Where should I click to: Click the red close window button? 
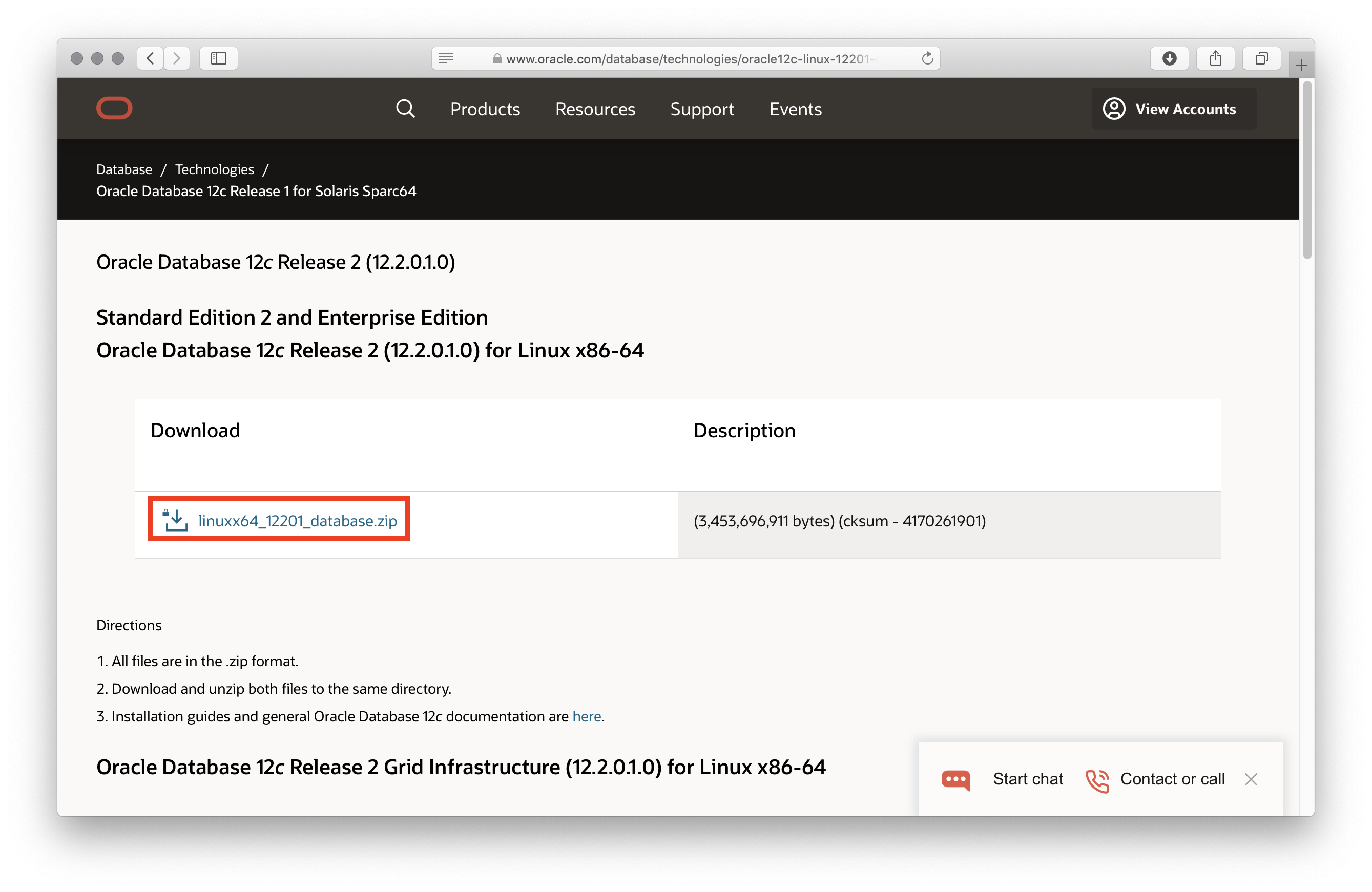click(77, 58)
